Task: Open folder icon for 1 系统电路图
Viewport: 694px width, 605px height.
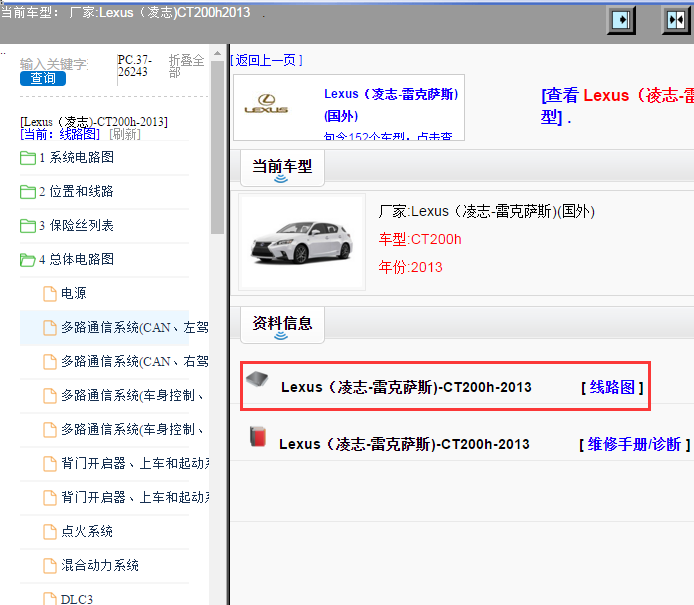Action: point(28,158)
